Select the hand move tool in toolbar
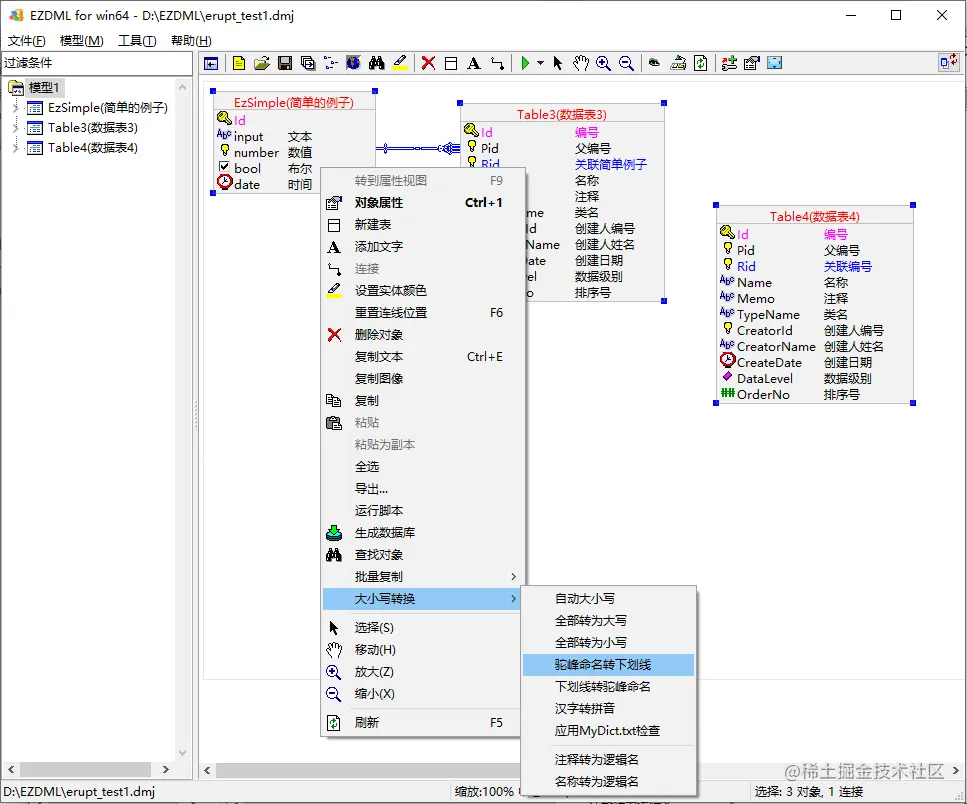This screenshot has height=804, width=967. point(580,63)
